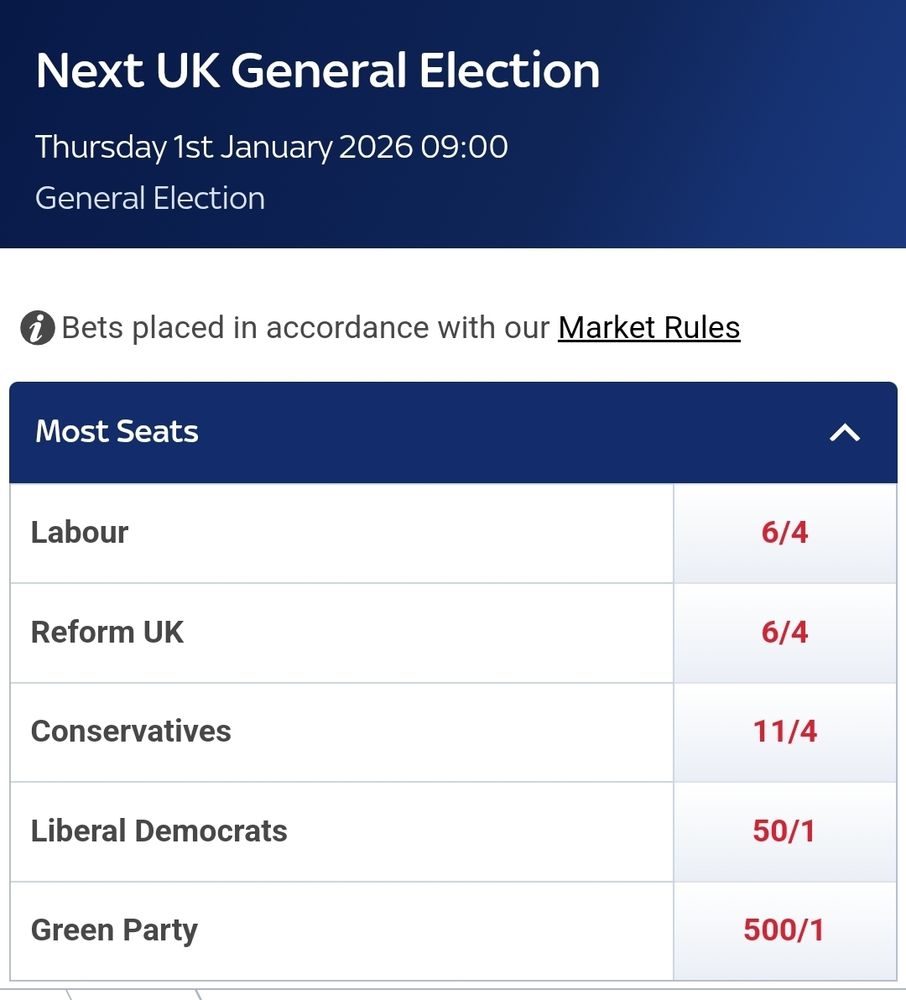Select Green Party odds 500/1
Viewport: 906px width, 1000px height.
pyautogui.click(x=785, y=931)
